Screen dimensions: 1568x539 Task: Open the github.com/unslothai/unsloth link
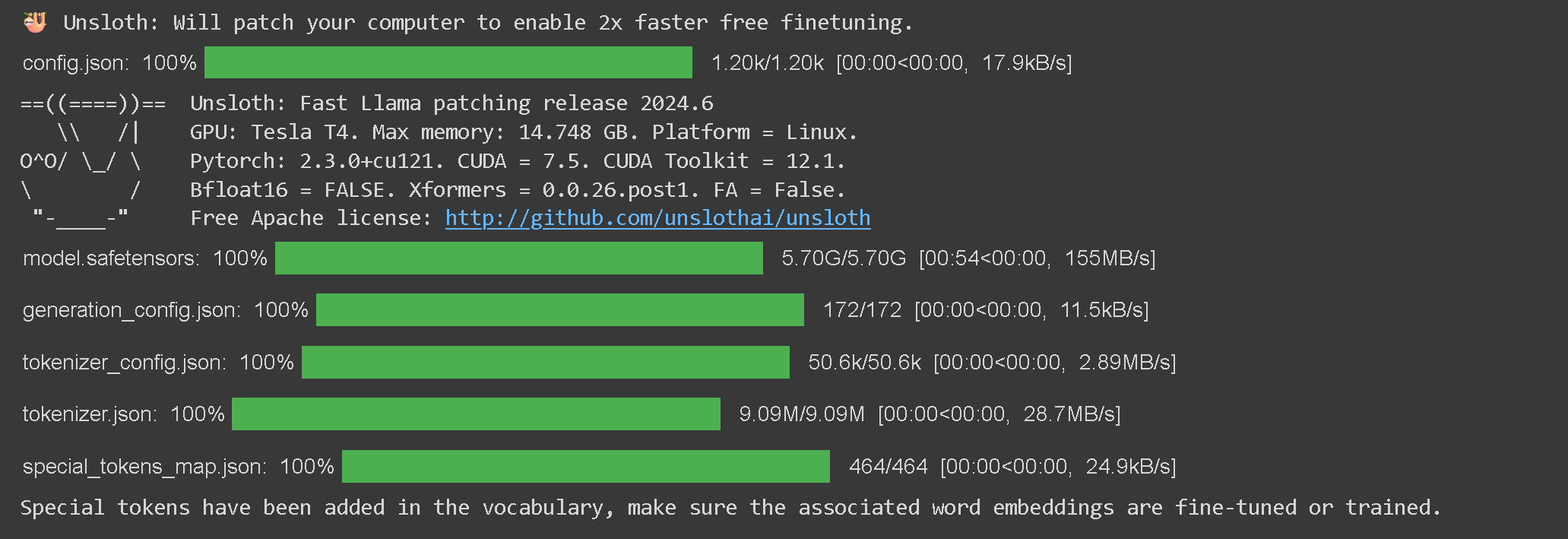click(x=657, y=218)
